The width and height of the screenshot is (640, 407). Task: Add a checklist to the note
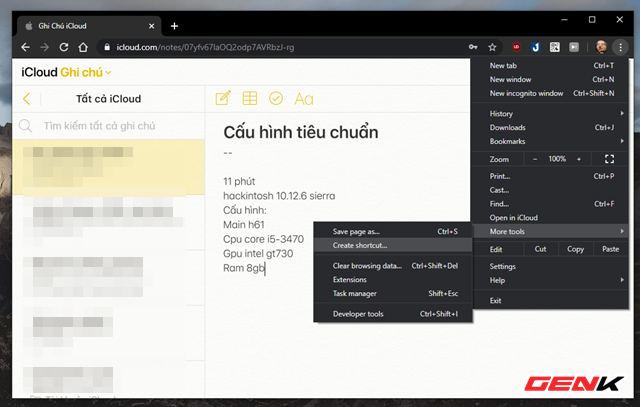(x=276, y=98)
